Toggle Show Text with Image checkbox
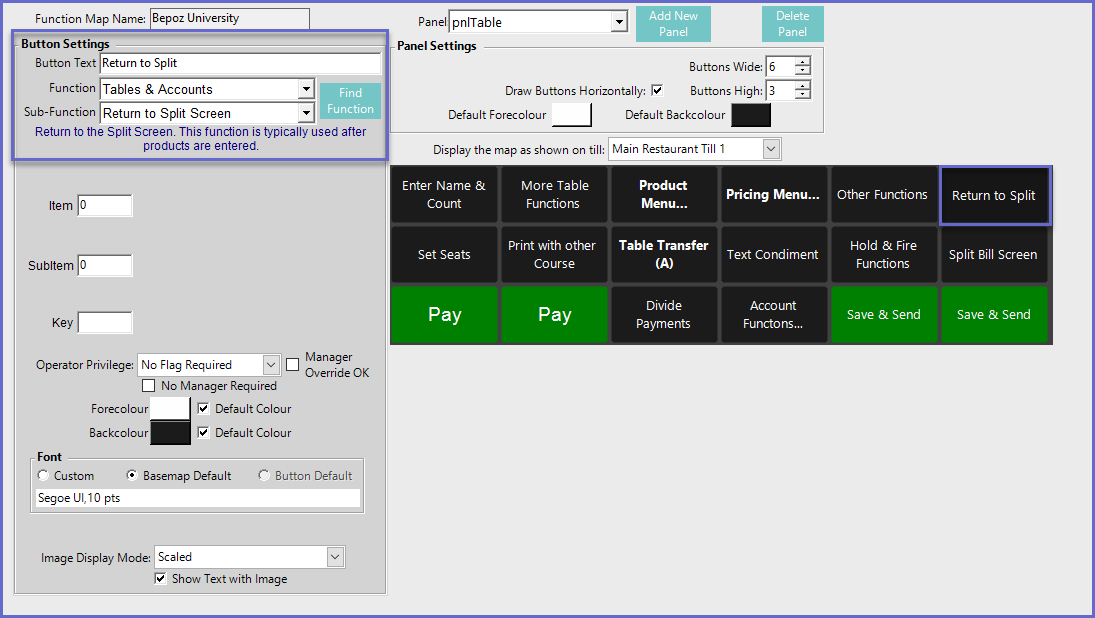 tap(161, 578)
